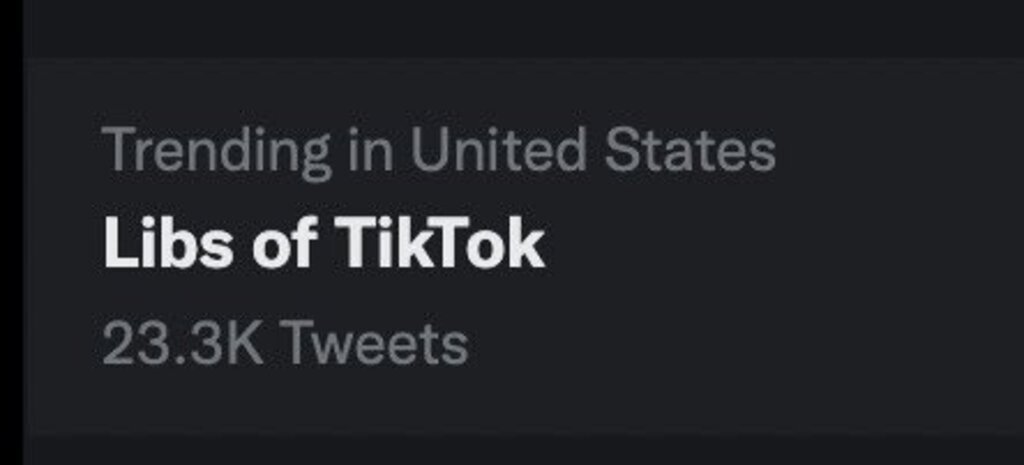
Task: Click the bold "Libs of TikTok" title
Action: [x=324, y=245]
